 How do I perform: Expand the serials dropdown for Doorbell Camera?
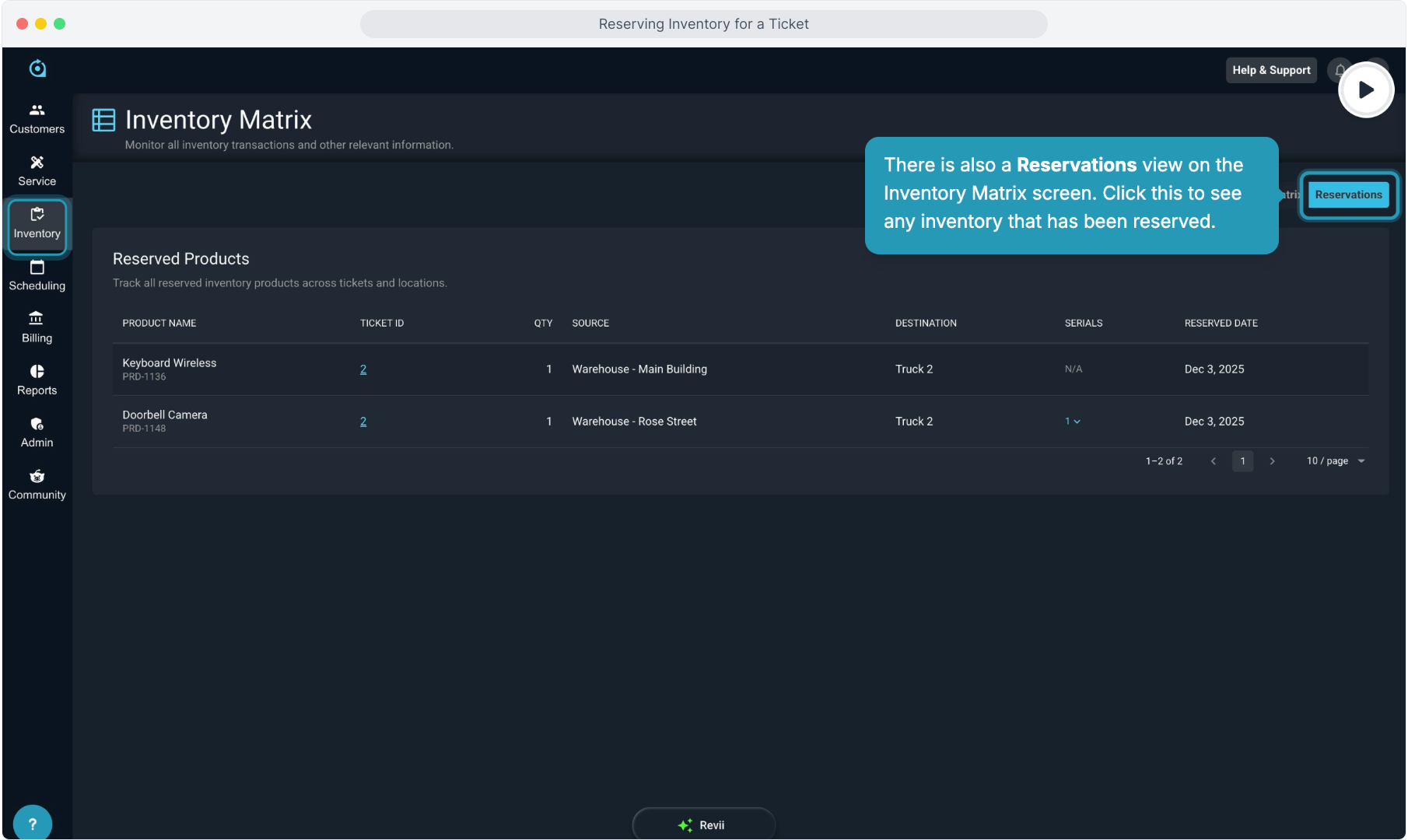pos(1073,422)
